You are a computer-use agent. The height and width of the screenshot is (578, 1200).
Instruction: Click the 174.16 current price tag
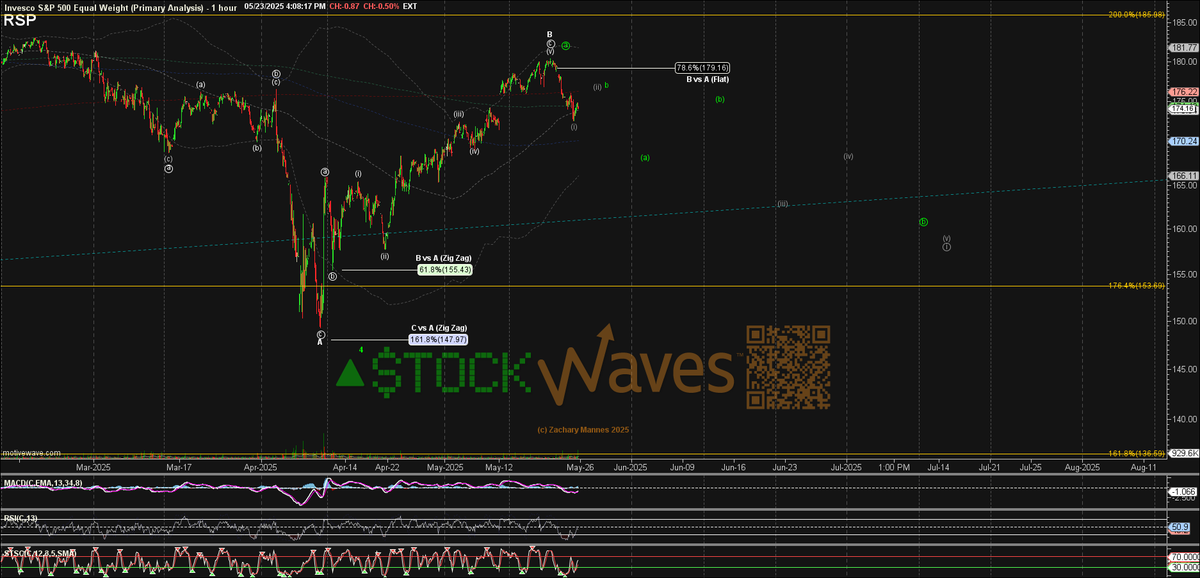[x=1183, y=109]
